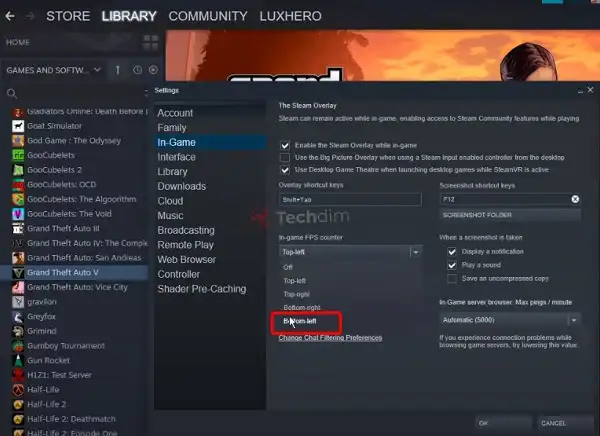Click the Overlay shortcut keys Shift+Tab field
The height and width of the screenshot is (436, 600).
tap(350, 199)
